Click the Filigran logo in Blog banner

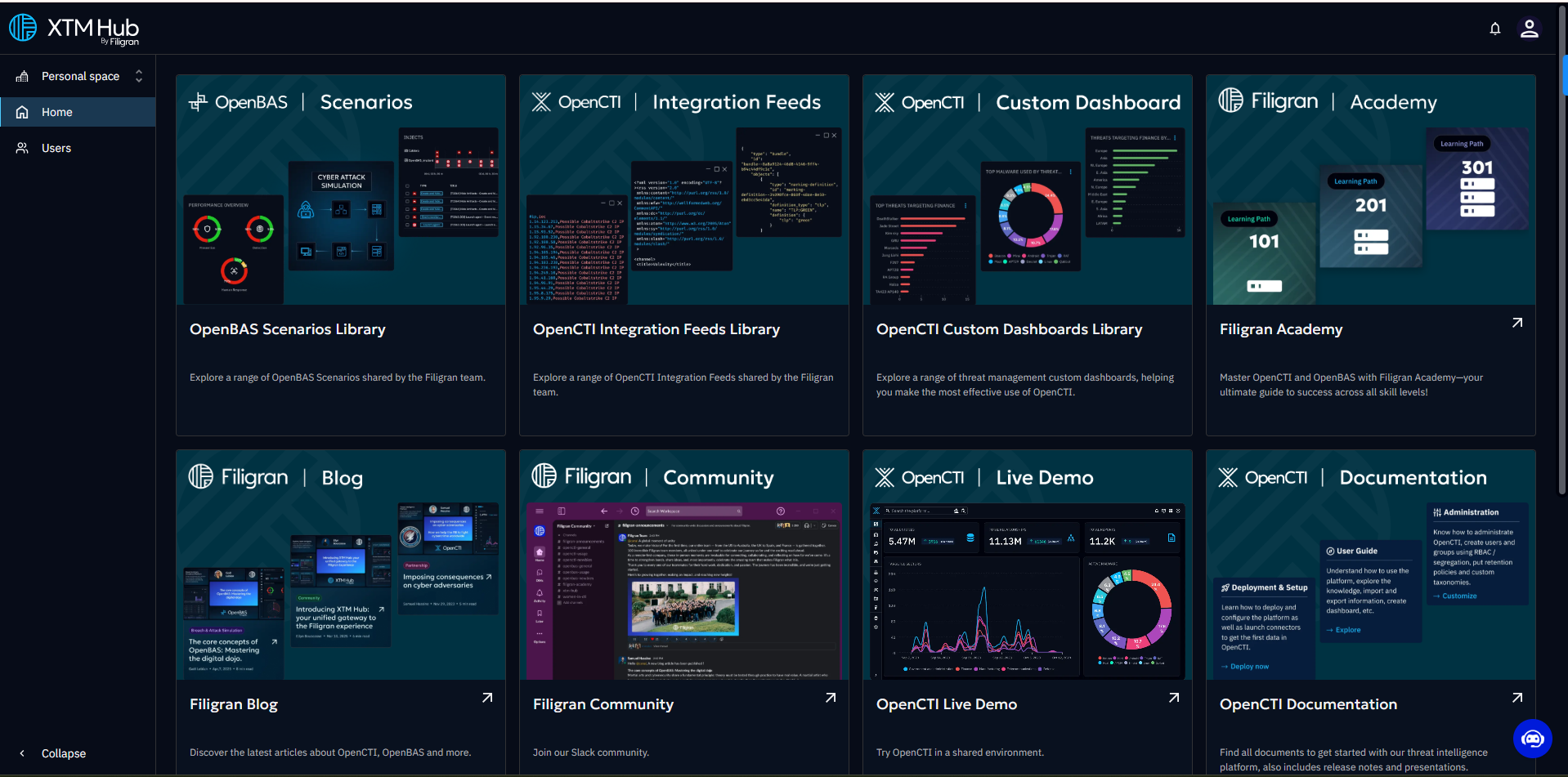238,477
